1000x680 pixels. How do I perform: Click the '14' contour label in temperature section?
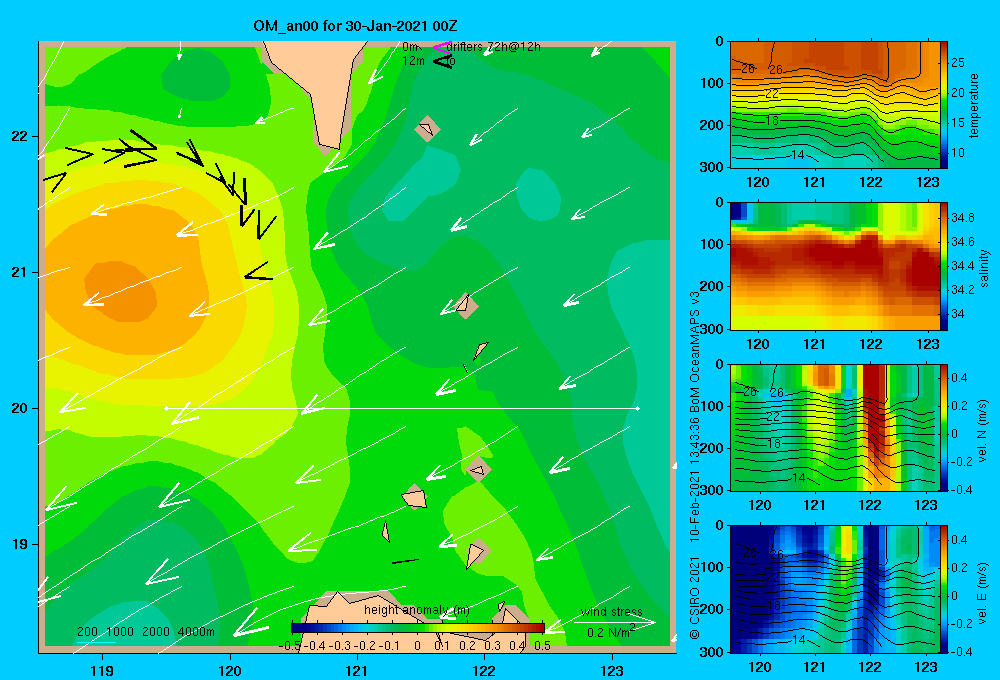[797, 154]
